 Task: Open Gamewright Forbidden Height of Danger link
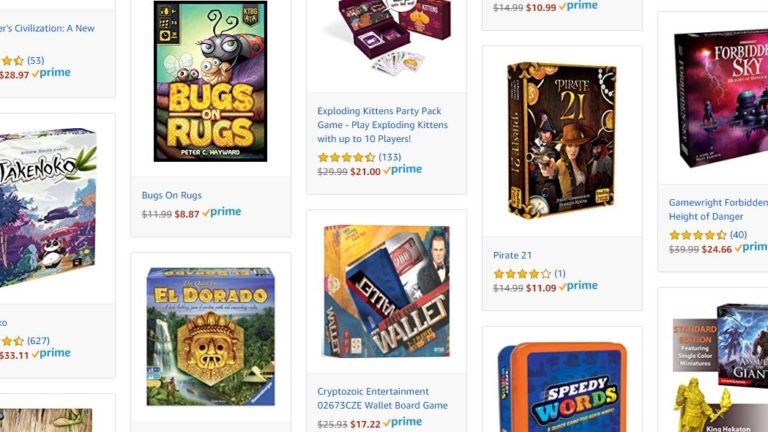718,209
